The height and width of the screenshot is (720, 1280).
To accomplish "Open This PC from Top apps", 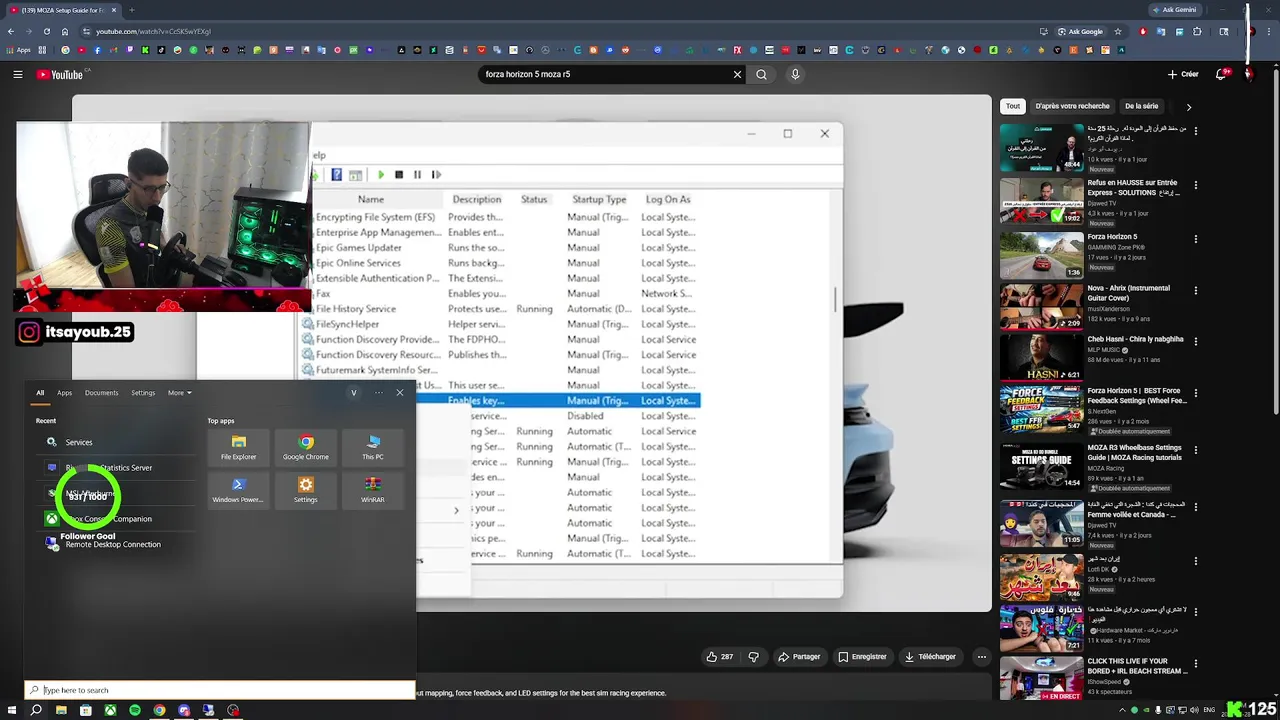I will click(x=373, y=447).
